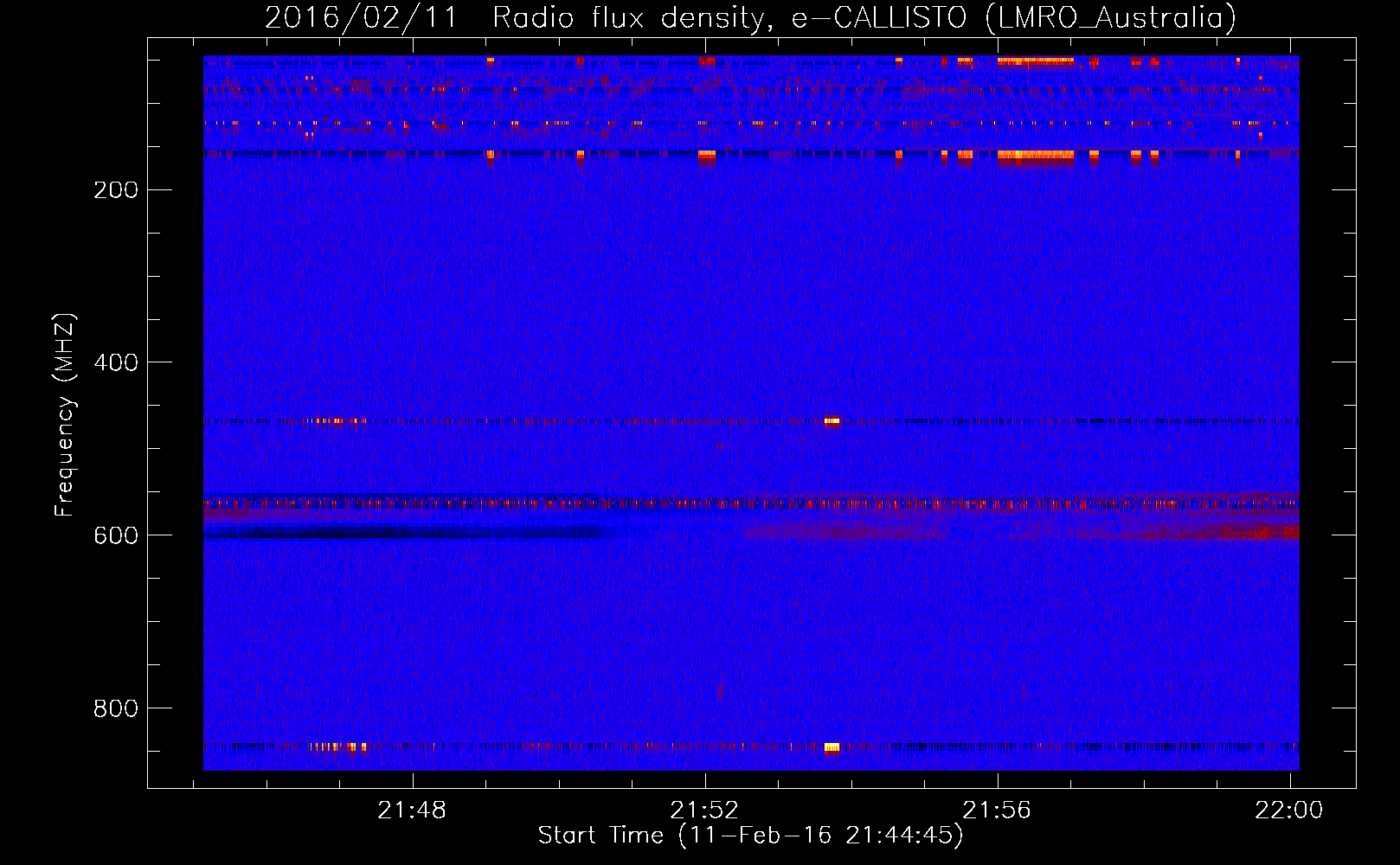Click the "21:52" time tick label
This screenshot has height=865, width=1400.
click(705, 810)
